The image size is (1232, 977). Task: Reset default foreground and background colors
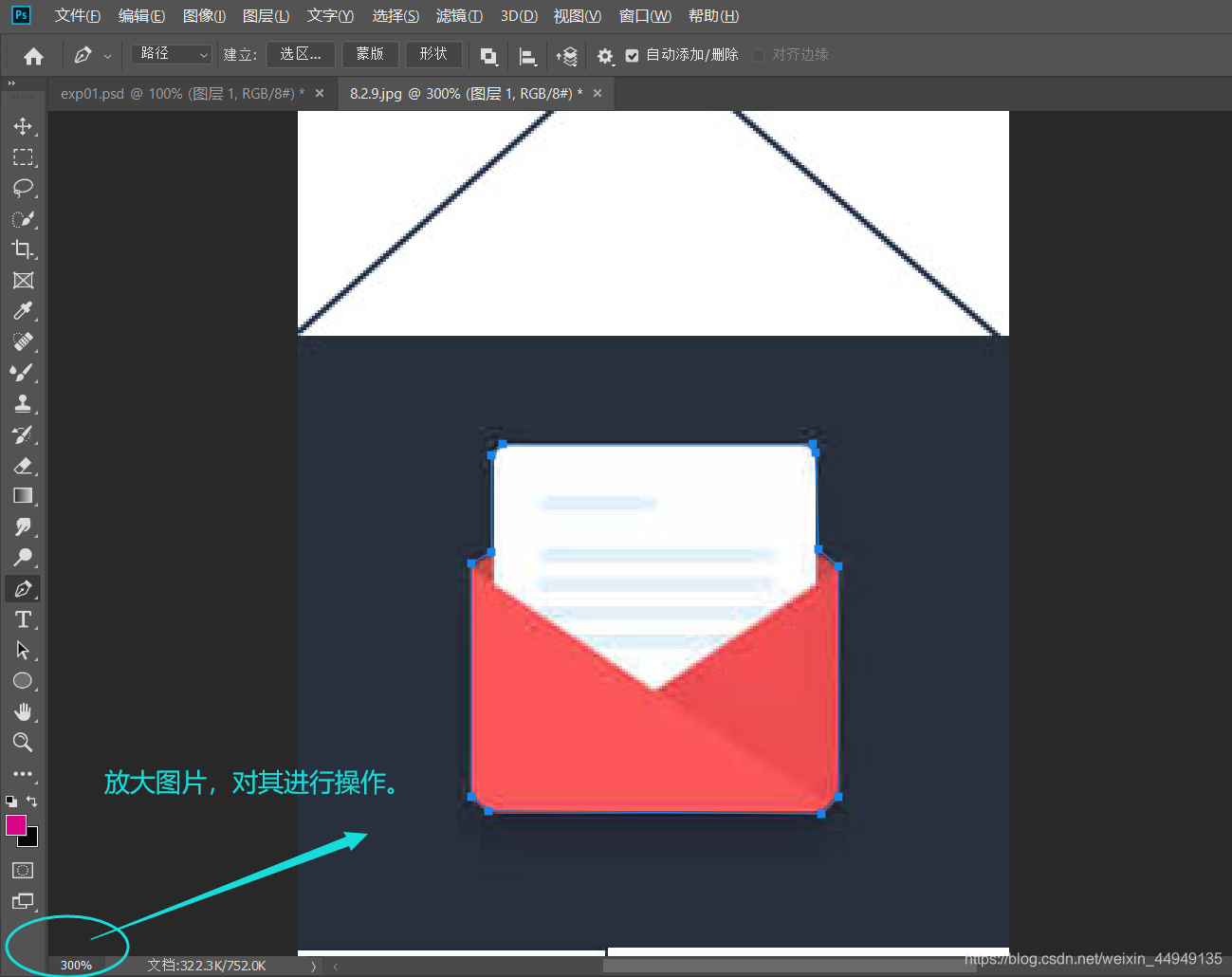(x=11, y=802)
